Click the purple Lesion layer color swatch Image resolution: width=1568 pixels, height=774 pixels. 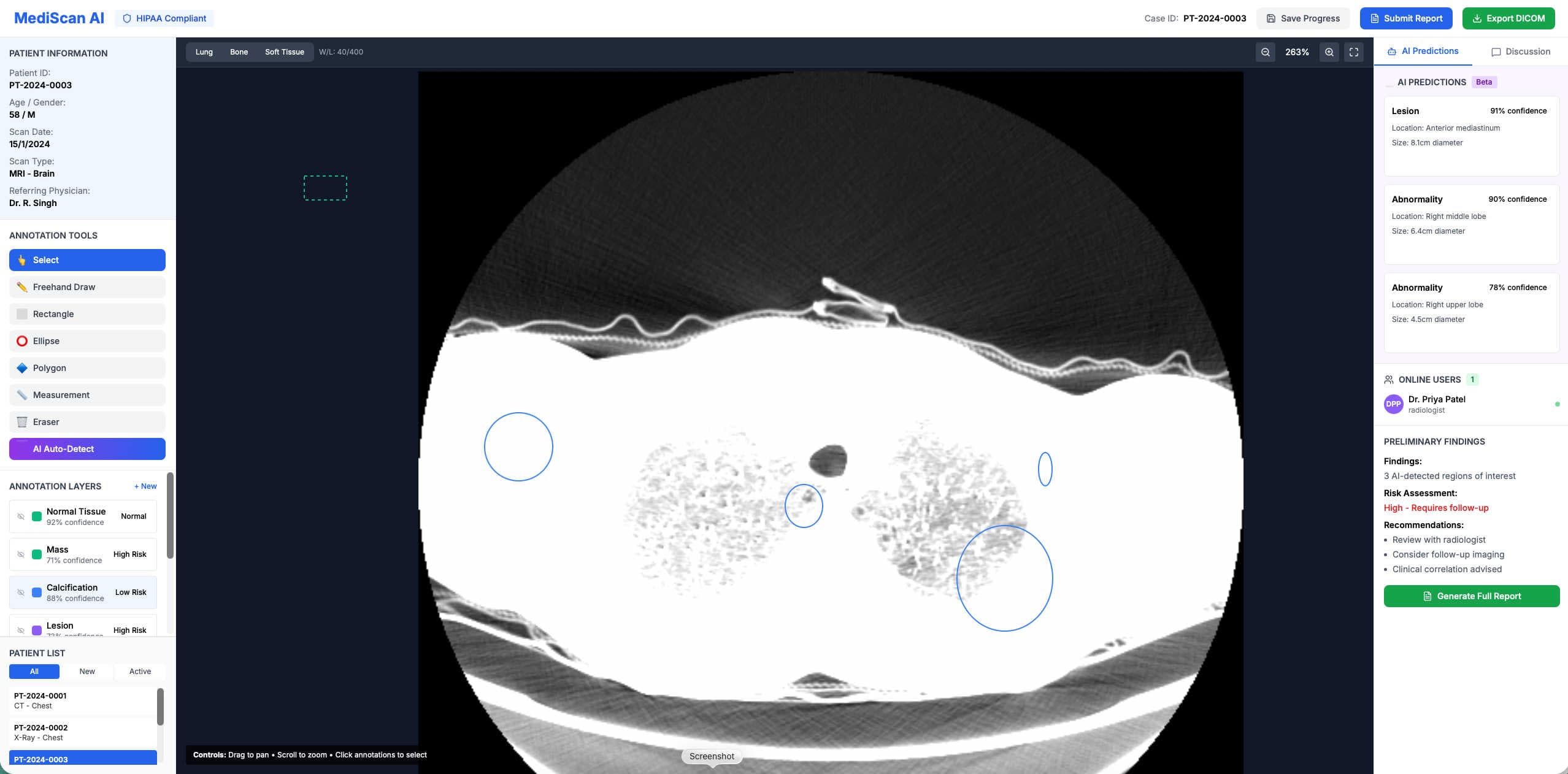pos(36,630)
